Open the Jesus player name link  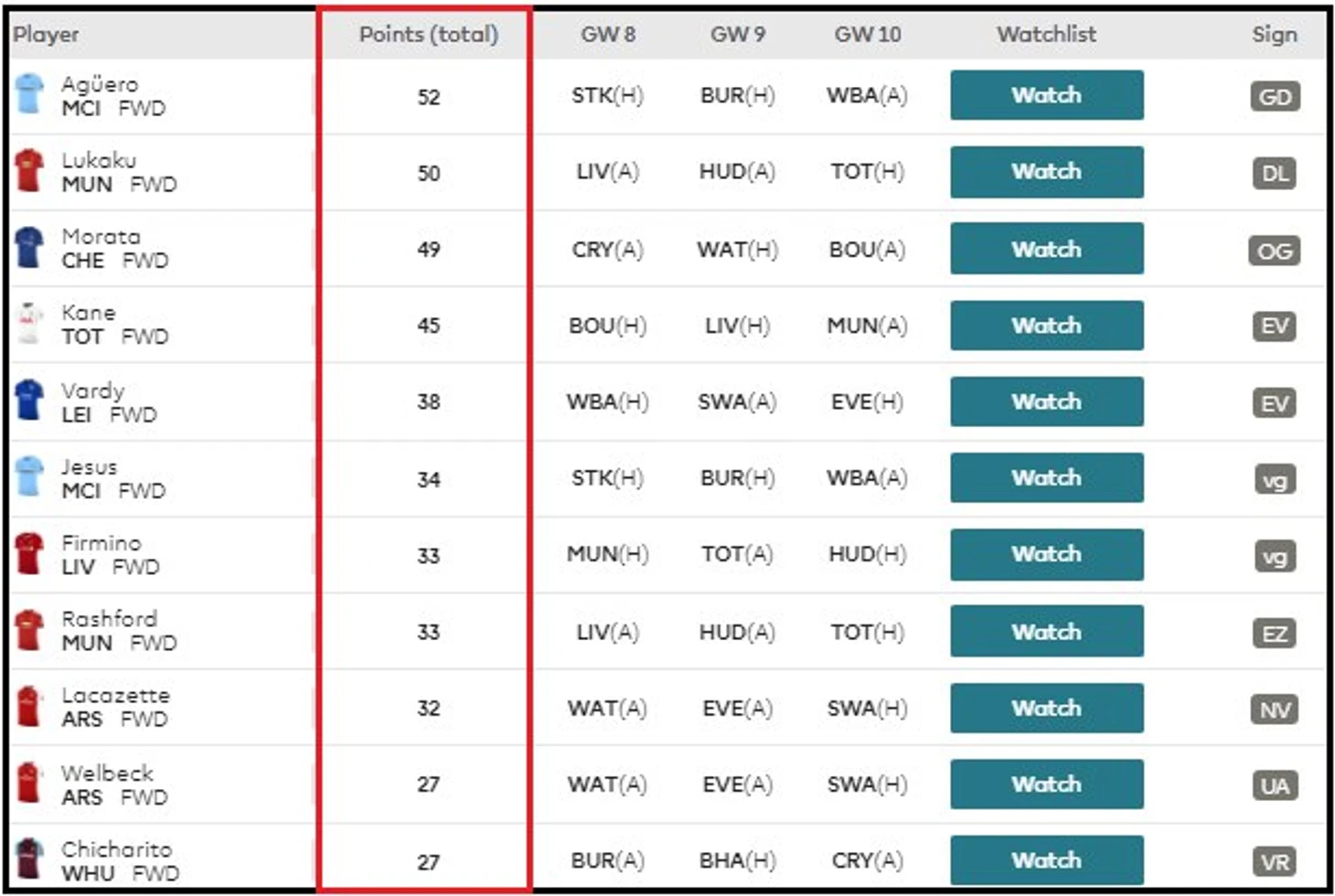[89, 467]
